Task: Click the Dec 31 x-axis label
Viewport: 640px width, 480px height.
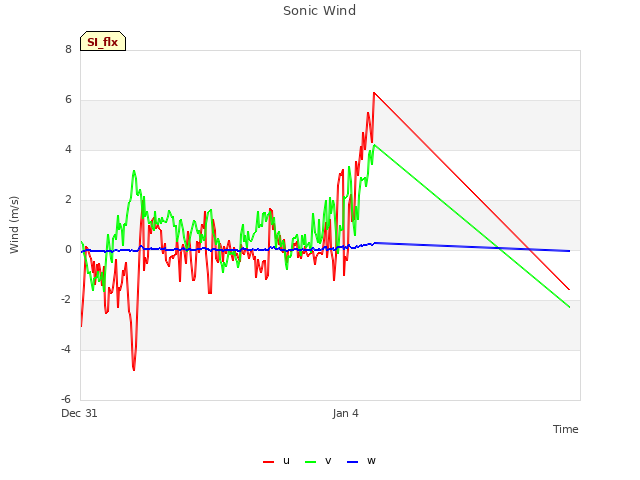Action: pyautogui.click(x=79, y=413)
